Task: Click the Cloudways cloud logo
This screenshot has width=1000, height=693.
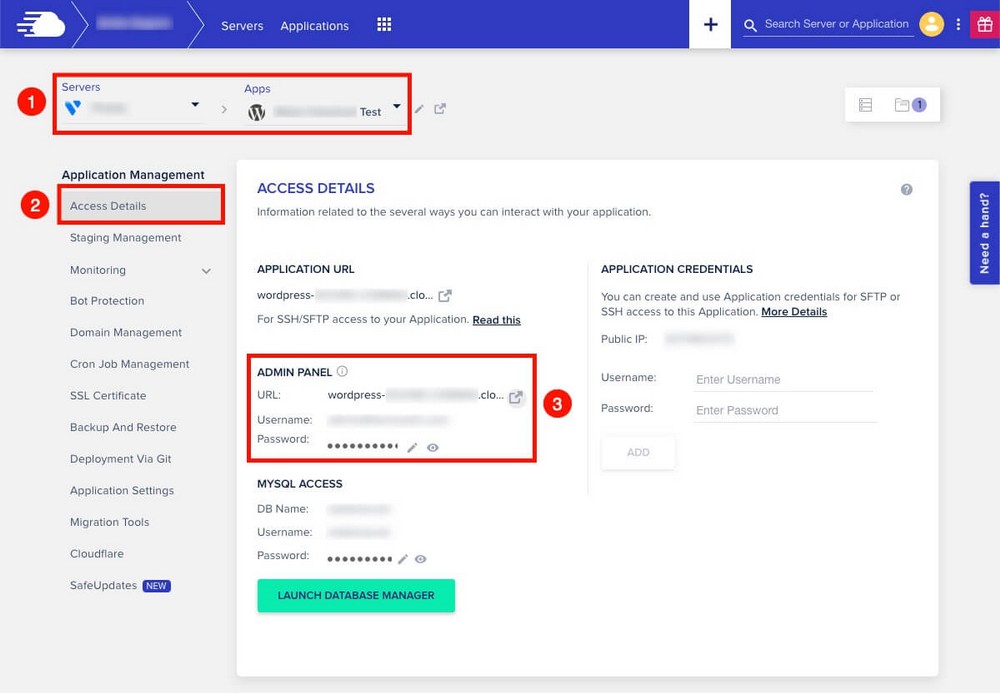Action: 40,24
